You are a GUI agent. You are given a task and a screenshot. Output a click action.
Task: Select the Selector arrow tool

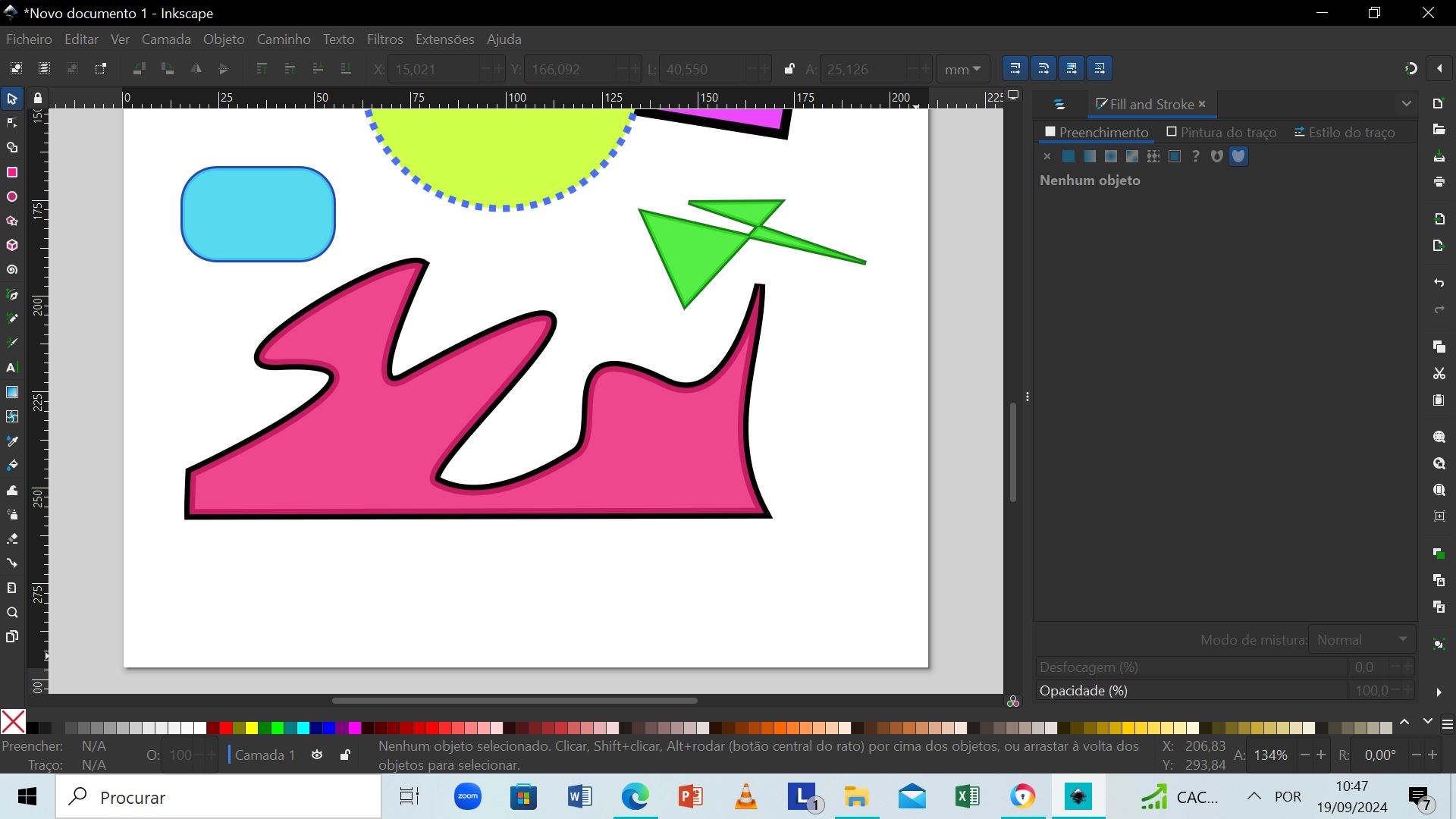pyautogui.click(x=12, y=99)
